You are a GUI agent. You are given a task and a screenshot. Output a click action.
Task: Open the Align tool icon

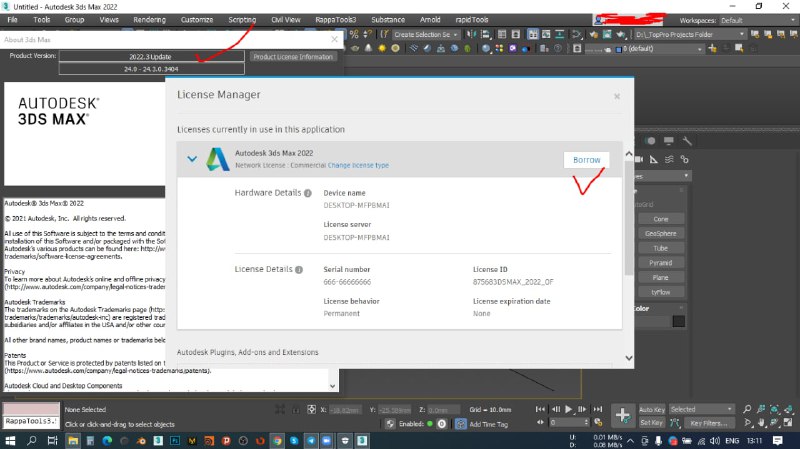tap(485, 34)
